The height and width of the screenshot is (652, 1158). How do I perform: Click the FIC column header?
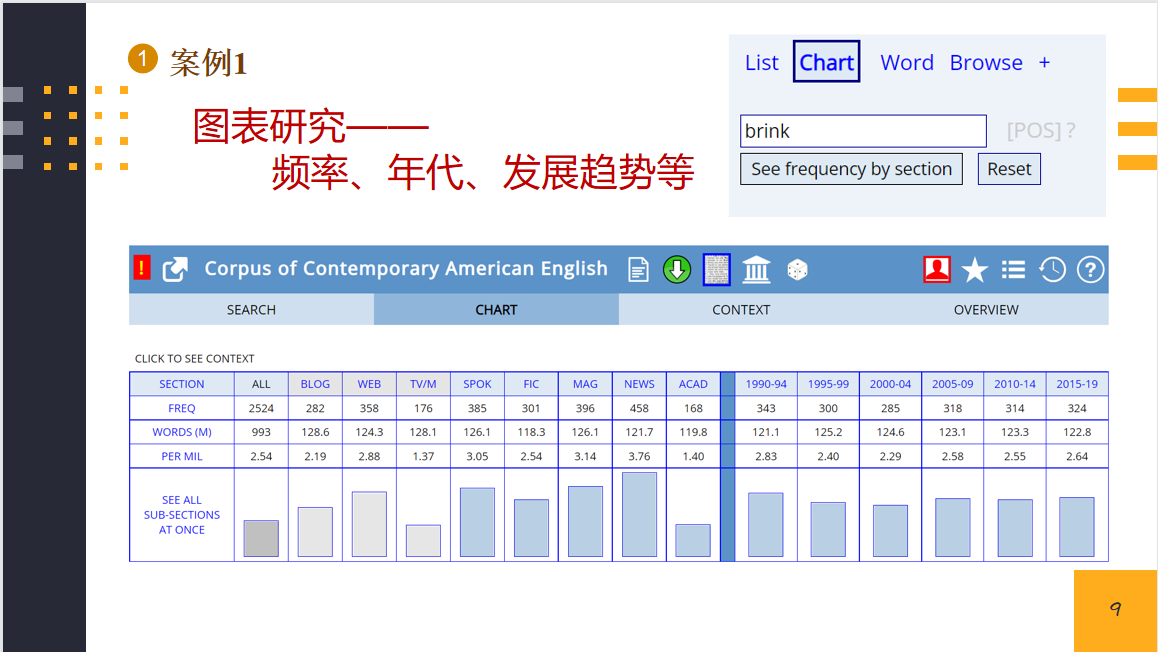tap(531, 384)
